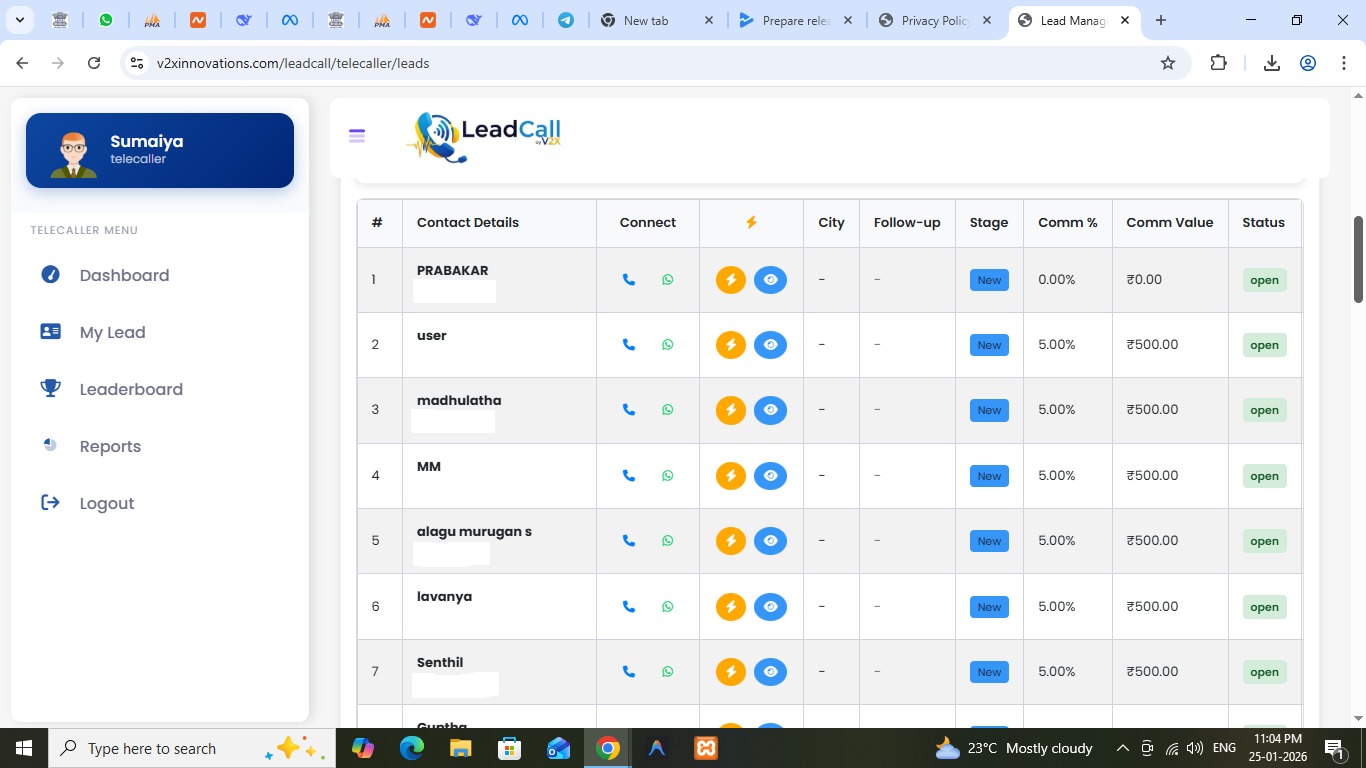The height and width of the screenshot is (768, 1366).
Task: Click the orange lightning action for madhulatha
Action: click(x=731, y=410)
